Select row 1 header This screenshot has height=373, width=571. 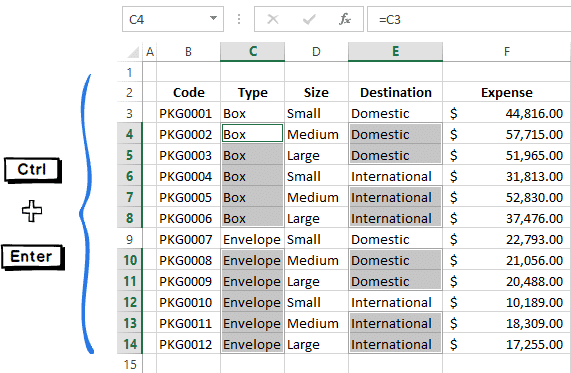(x=130, y=72)
